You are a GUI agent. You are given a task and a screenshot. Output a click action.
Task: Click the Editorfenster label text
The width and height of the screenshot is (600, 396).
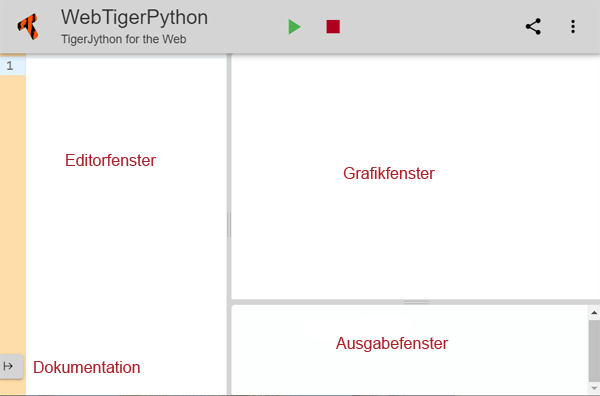tap(110, 160)
